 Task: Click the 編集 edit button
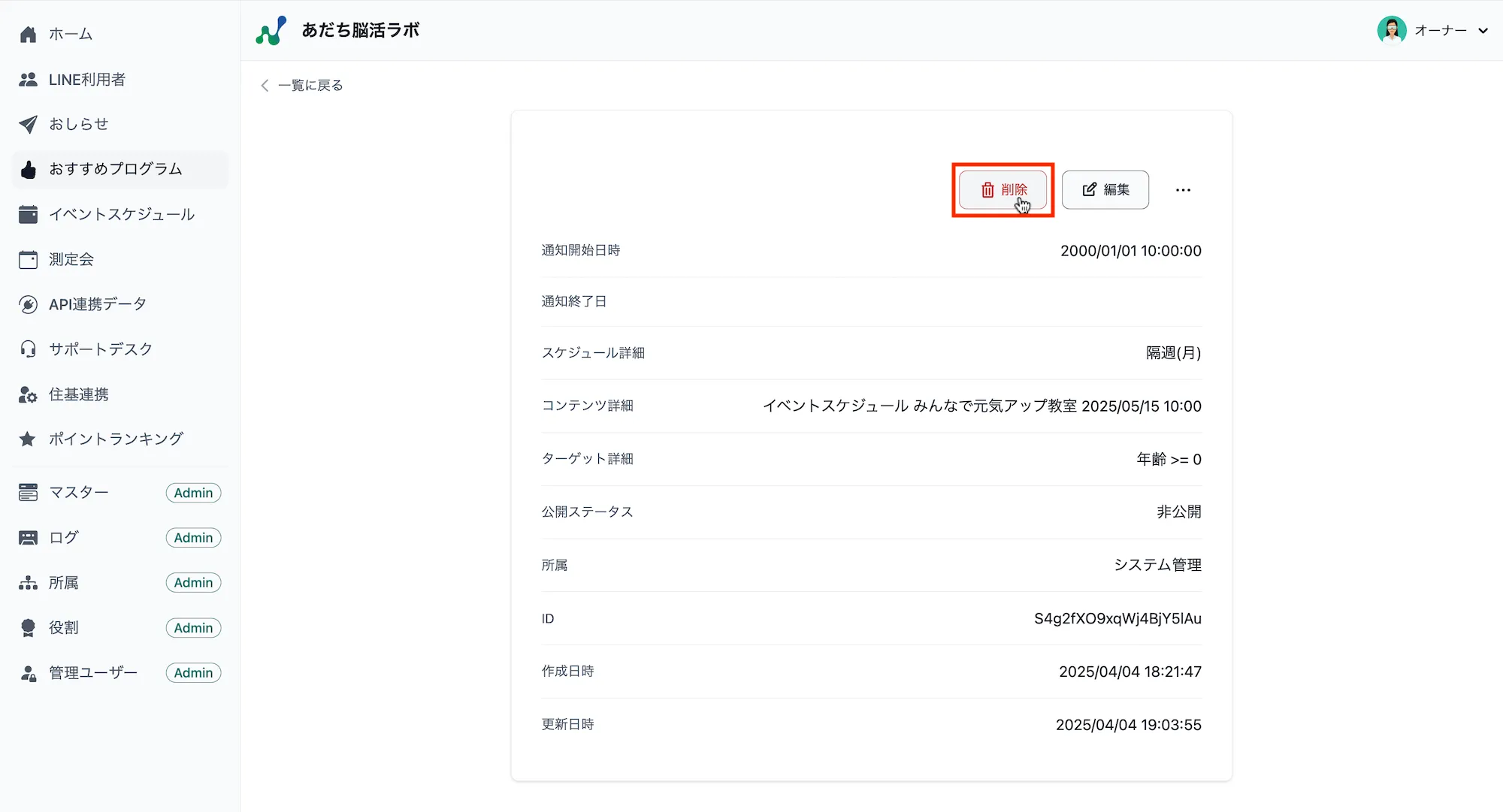click(1105, 190)
